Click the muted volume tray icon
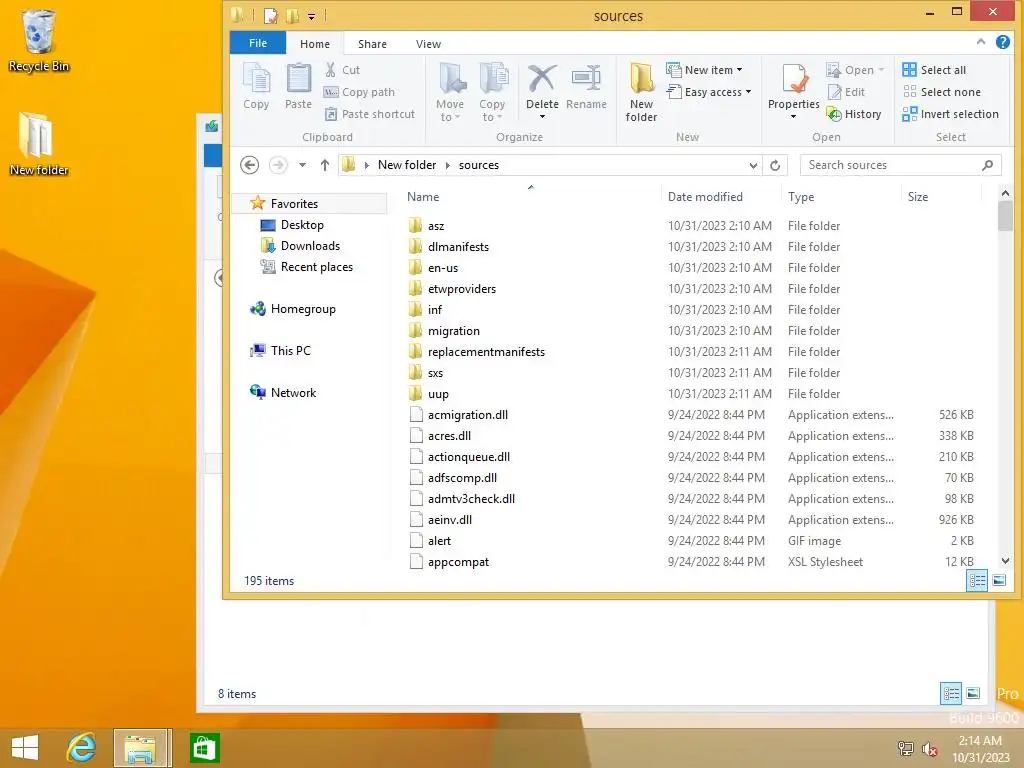The height and width of the screenshot is (768, 1024). (929, 749)
